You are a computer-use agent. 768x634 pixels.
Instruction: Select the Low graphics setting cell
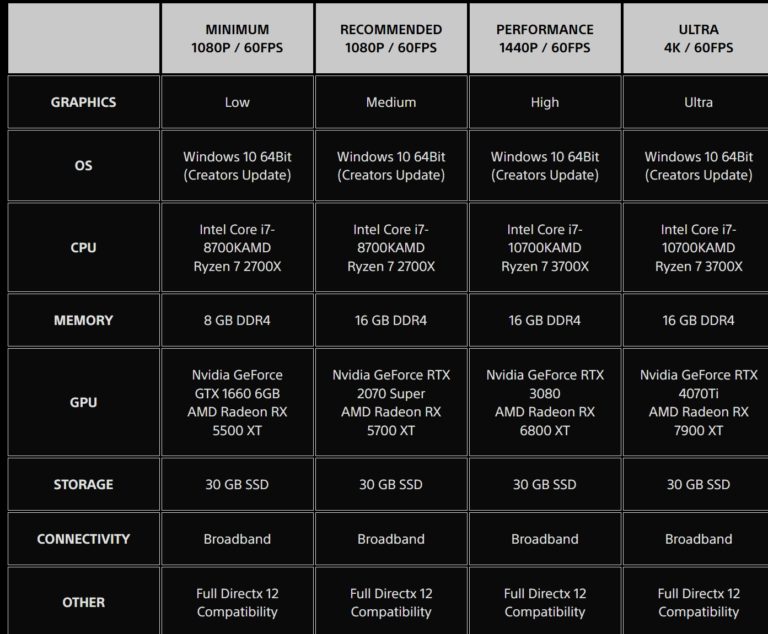(237, 102)
